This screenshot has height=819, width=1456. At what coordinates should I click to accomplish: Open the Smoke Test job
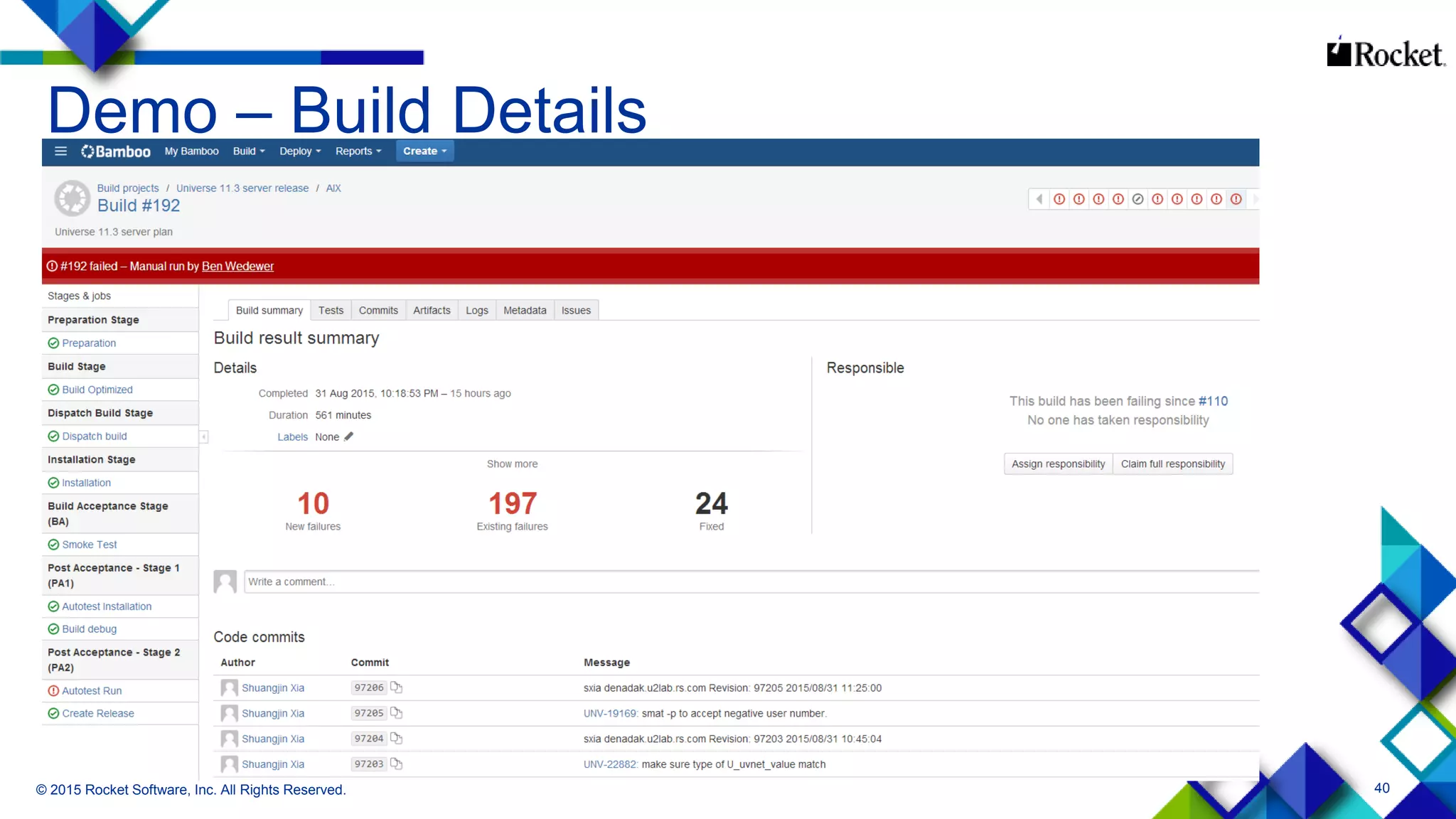tap(90, 545)
